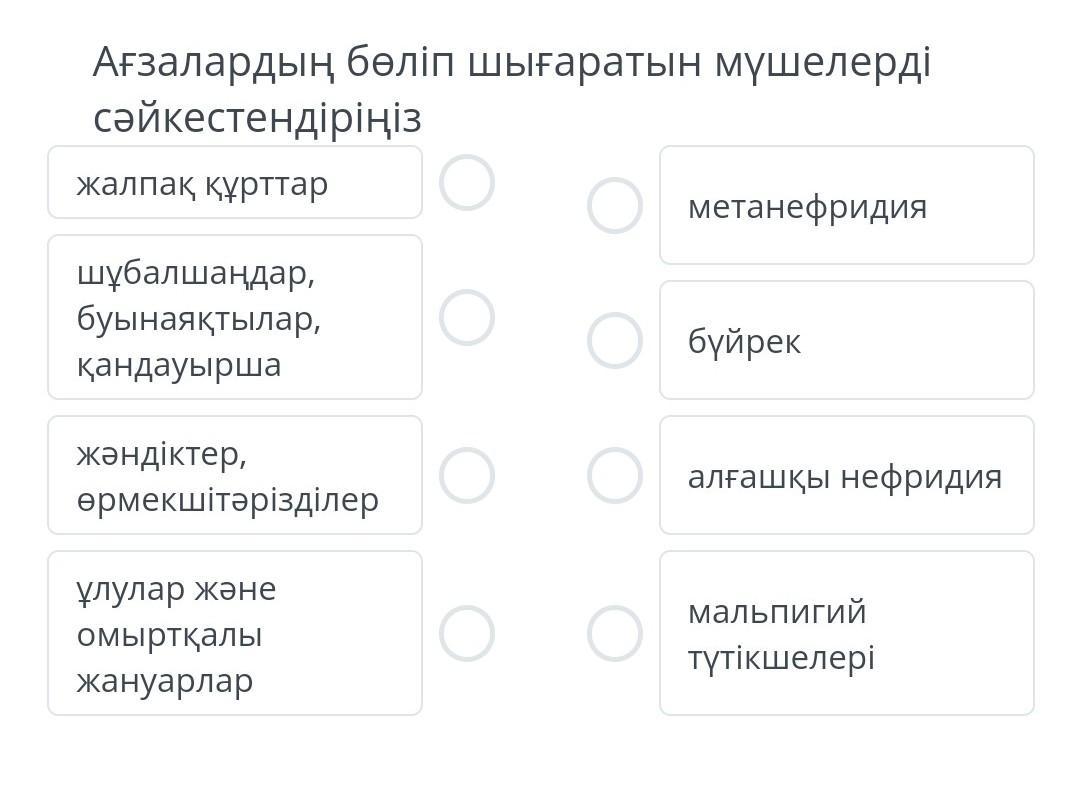Click the word сәйкестендіріңіз in the heading
Screen dimensions: 1080x797
click(x=257, y=118)
